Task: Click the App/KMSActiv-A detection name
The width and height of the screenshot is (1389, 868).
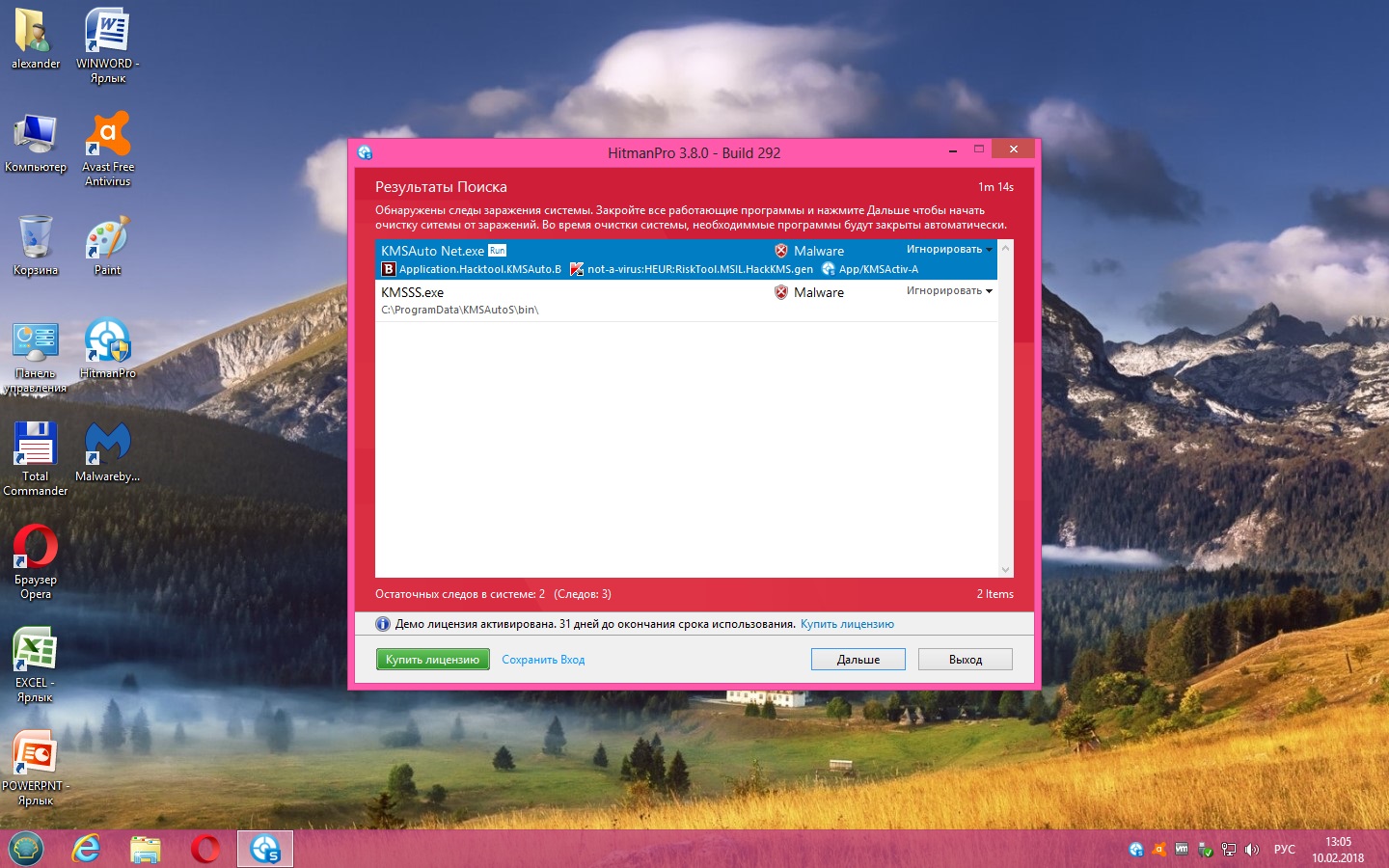Action: pos(879,269)
